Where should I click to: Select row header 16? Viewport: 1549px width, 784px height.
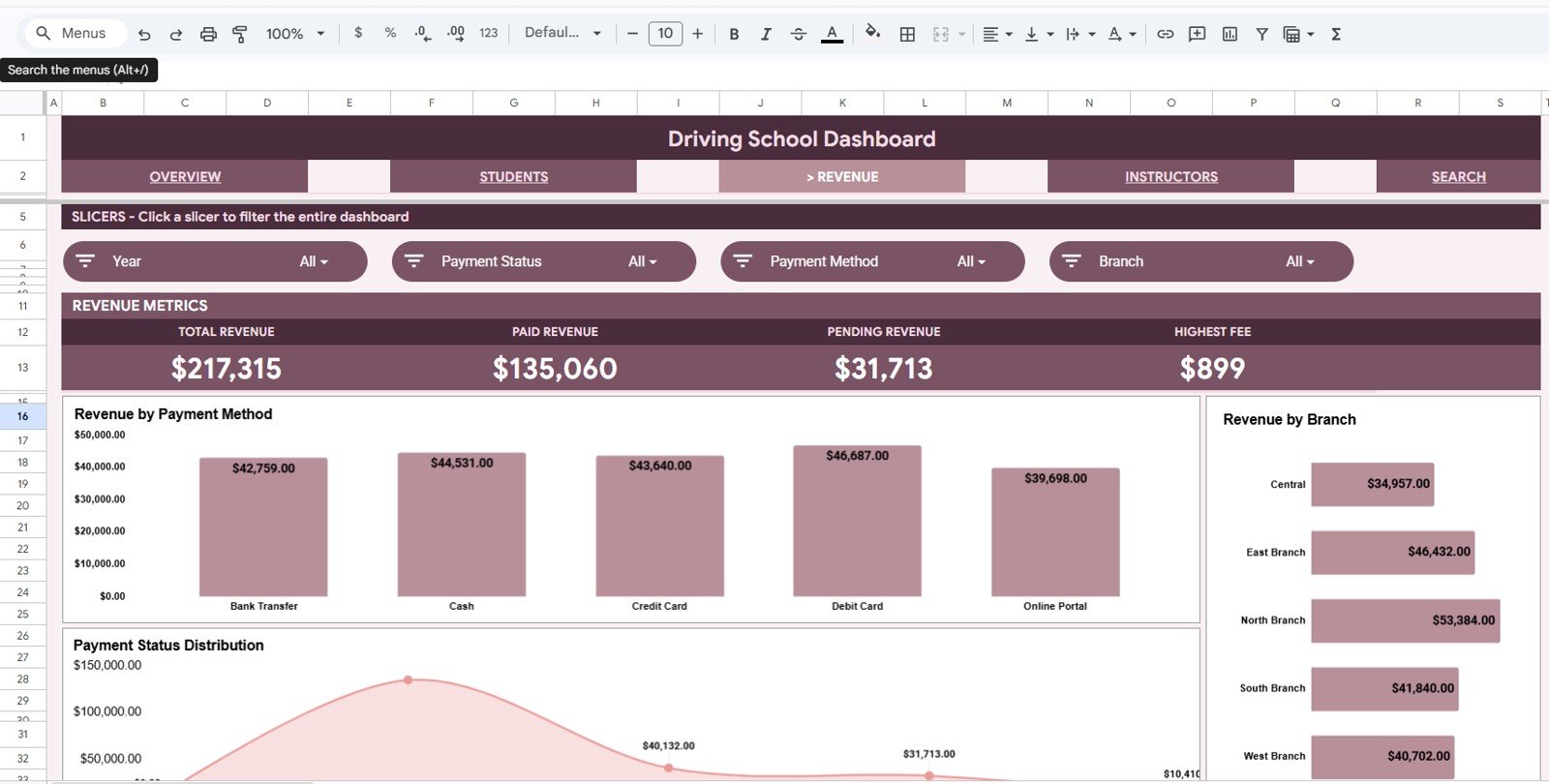22,416
